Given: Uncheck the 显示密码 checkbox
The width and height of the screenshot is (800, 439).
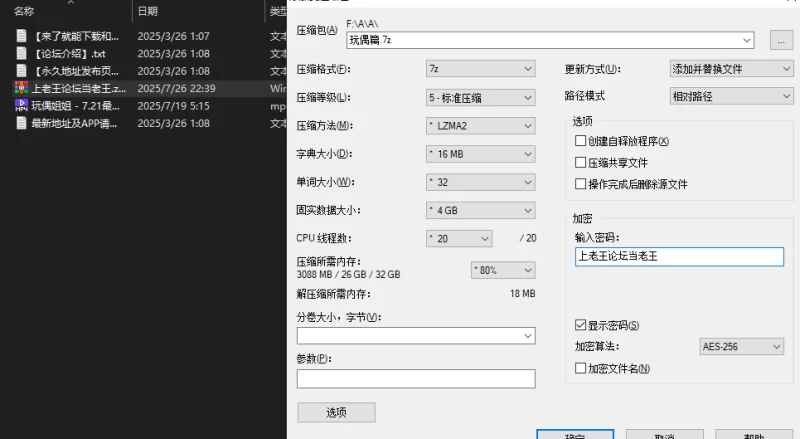Looking at the screenshot, I should [580, 325].
